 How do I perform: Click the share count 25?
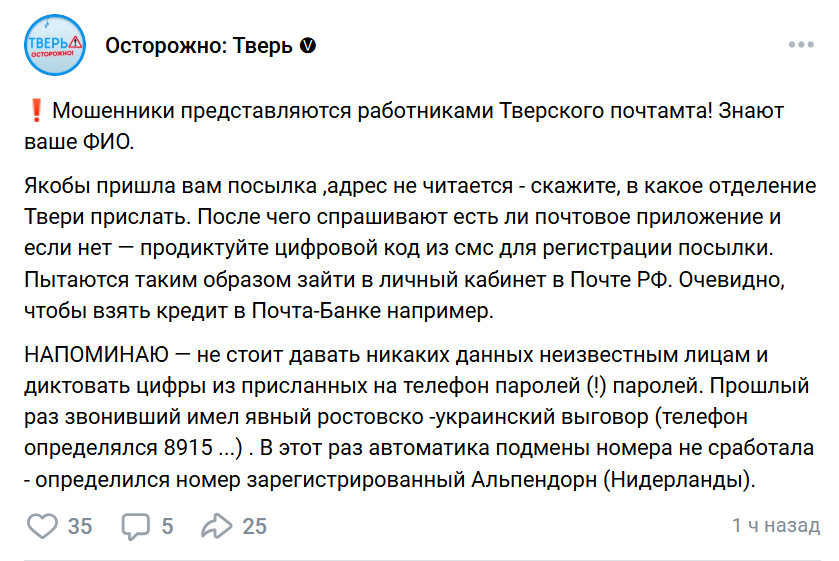255,526
